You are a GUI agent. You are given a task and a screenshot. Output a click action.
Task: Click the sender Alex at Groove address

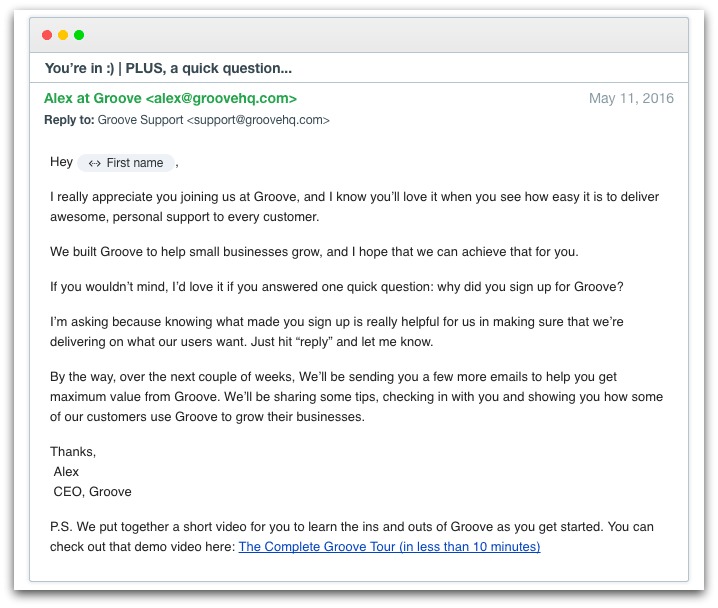pos(170,98)
